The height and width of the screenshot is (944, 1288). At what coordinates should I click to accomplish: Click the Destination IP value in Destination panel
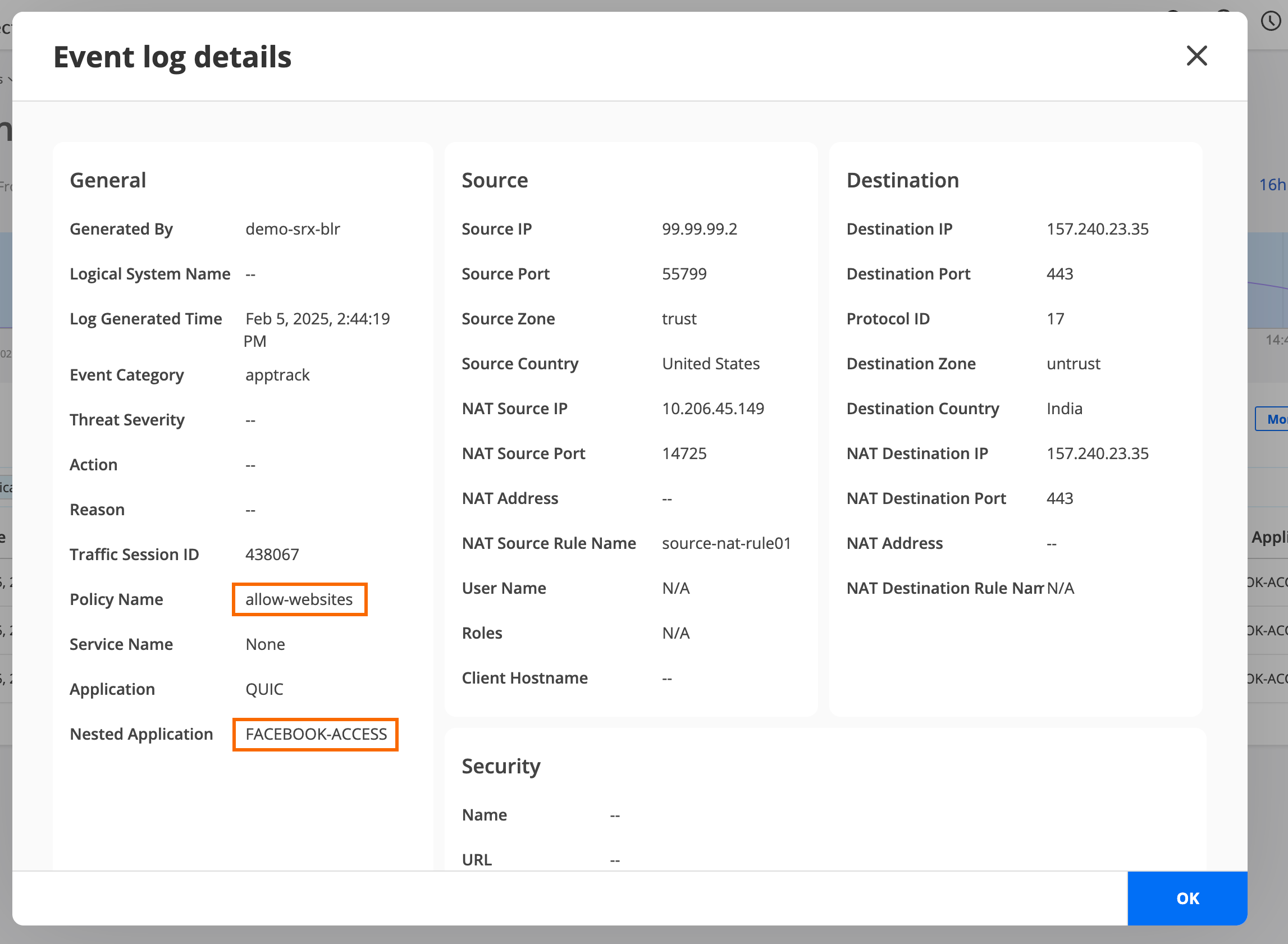pyautogui.click(x=1097, y=229)
